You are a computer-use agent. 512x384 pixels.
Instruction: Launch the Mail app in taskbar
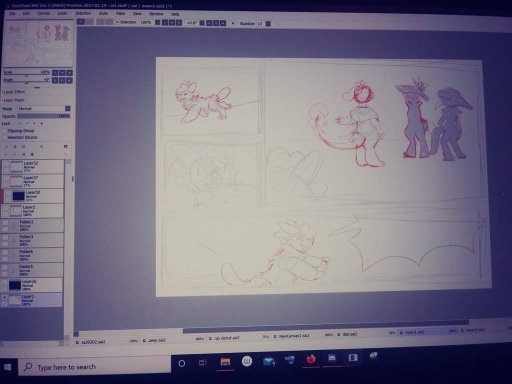pyautogui.click(x=268, y=361)
